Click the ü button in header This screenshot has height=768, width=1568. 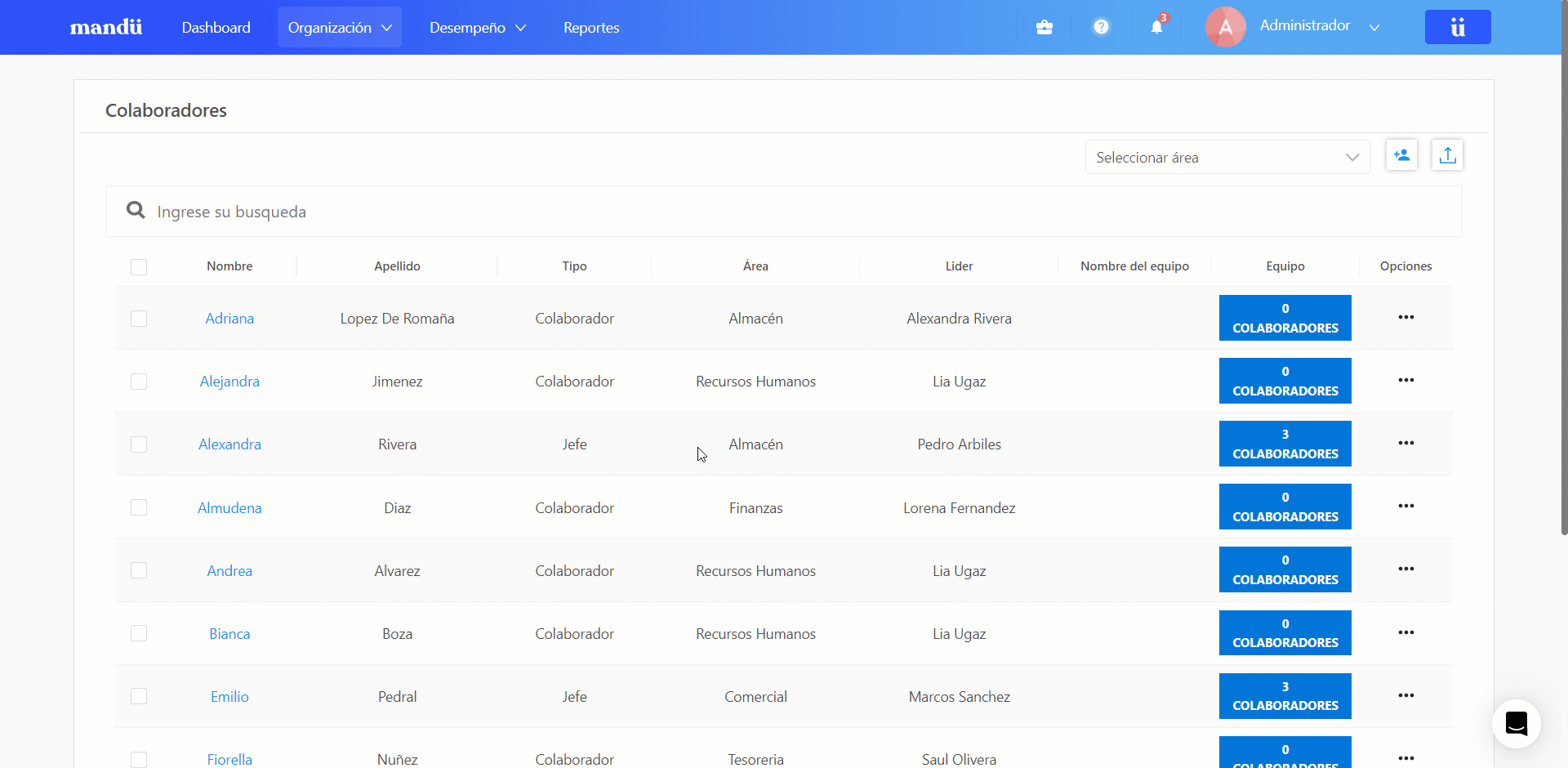[1458, 27]
